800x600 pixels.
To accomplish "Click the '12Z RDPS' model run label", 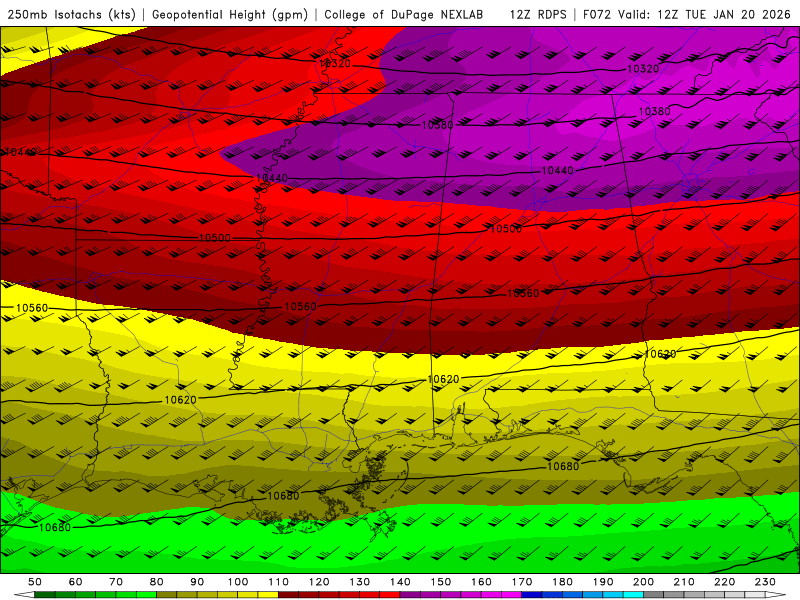I will tap(538, 14).
